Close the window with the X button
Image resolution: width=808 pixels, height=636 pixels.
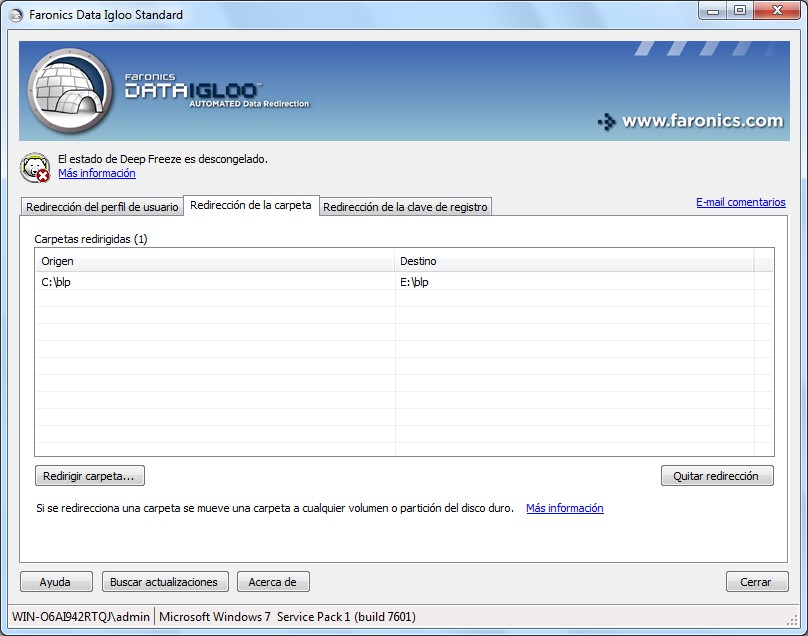pyautogui.click(x=778, y=11)
